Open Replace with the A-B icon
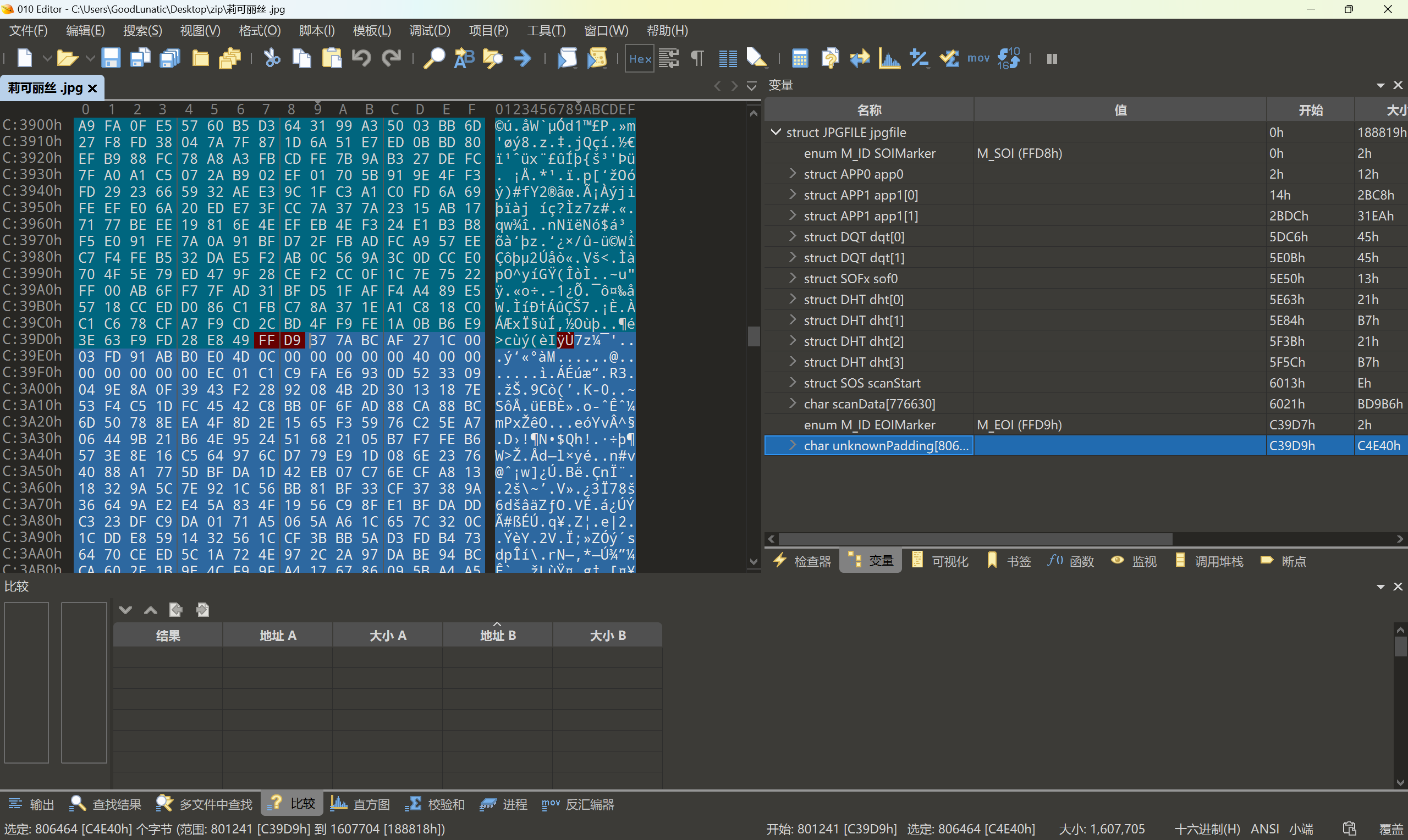Image resolution: width=1408 pixels, height=840 pixels. [x=464, y=58]
